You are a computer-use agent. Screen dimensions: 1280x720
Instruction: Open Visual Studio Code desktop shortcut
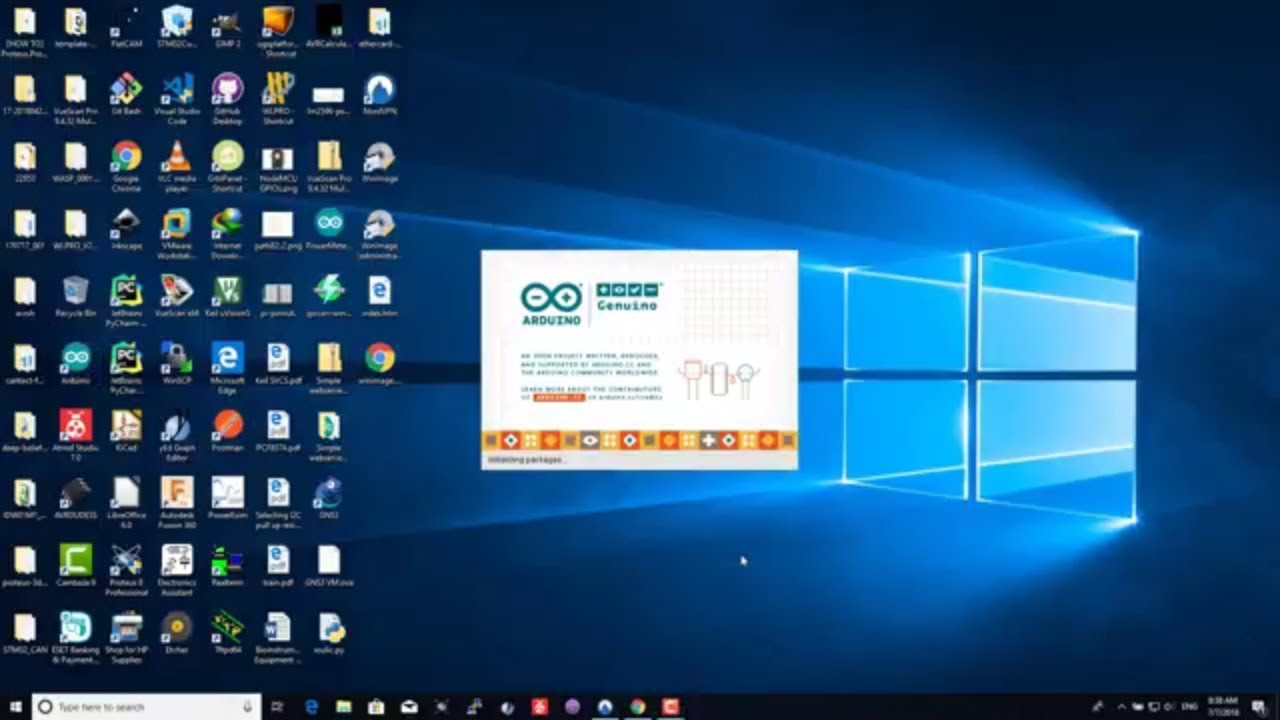pyautogui.click(x=177, y=98)
